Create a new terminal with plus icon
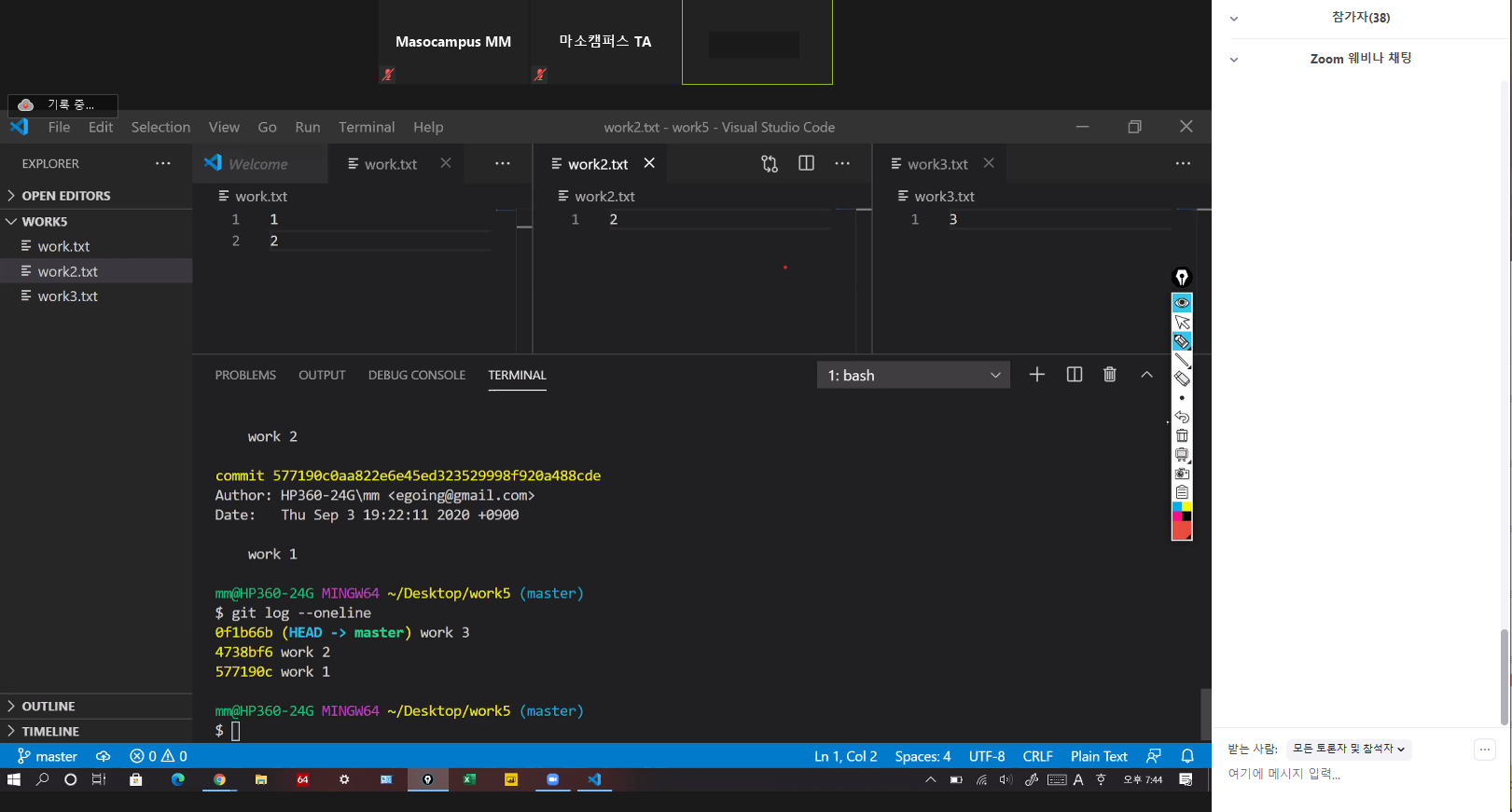The height and width of the screenshot is (812, 1512). 1036,375
